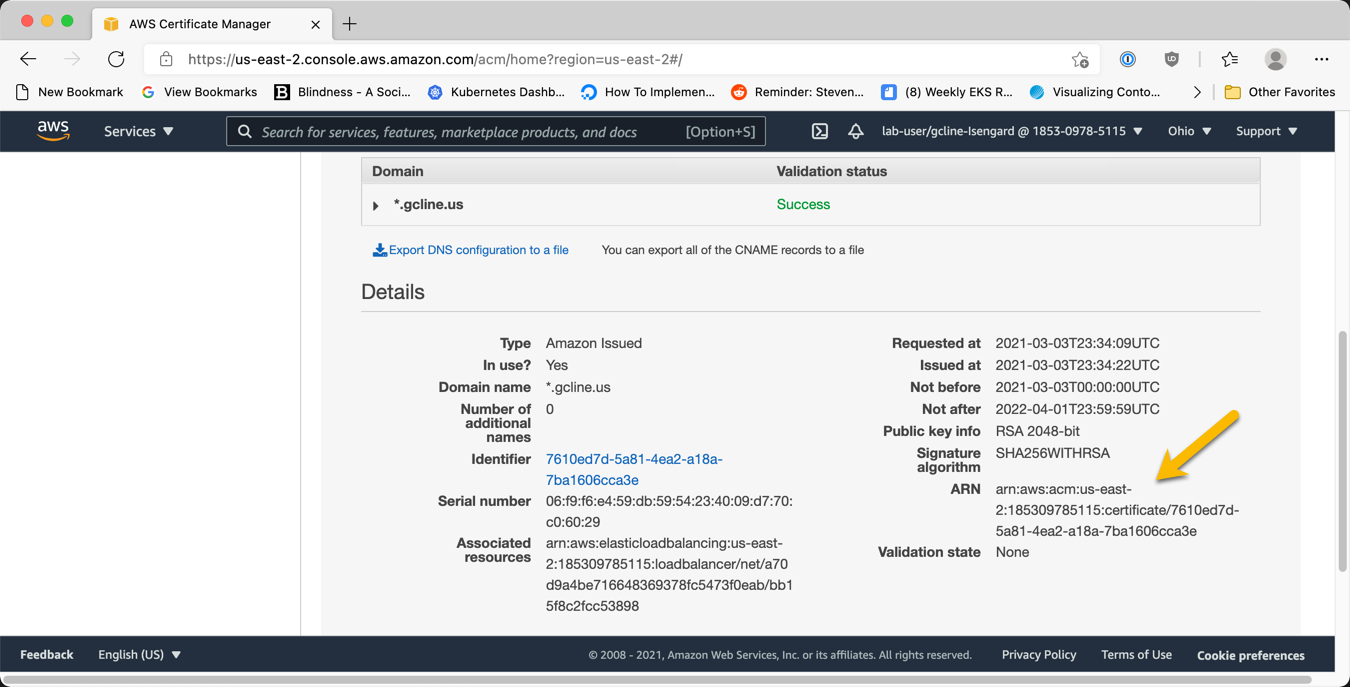The height and width of the screenshot is (687, 1350).
Task: Open the 1Password extension icon
Action: 1127,59
